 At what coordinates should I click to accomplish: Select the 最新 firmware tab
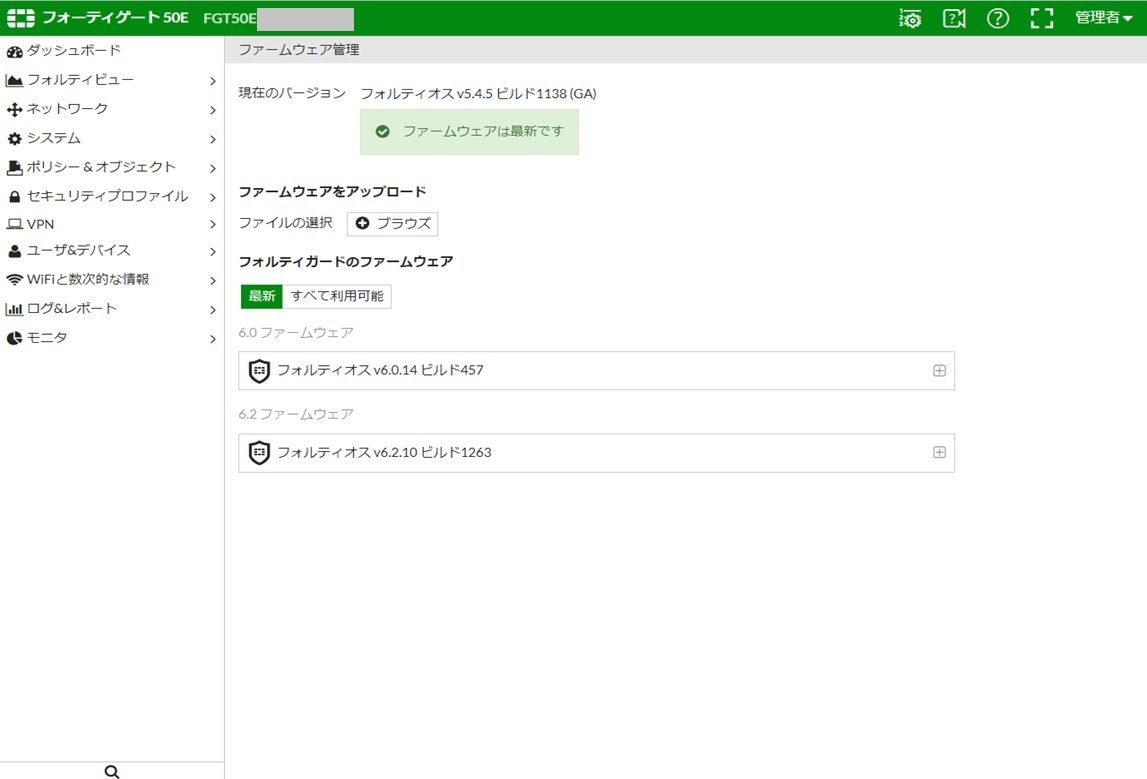(261, 296)
